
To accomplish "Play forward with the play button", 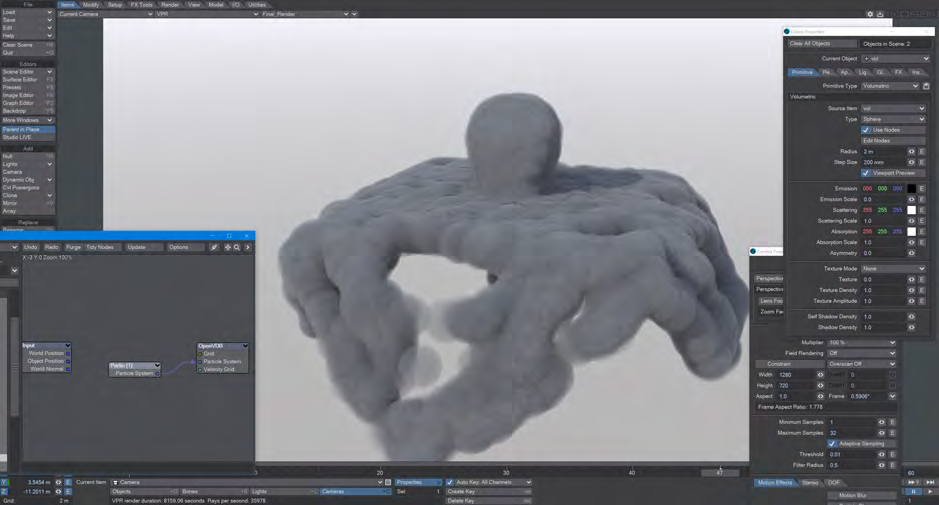I will [x=929, y=492].
